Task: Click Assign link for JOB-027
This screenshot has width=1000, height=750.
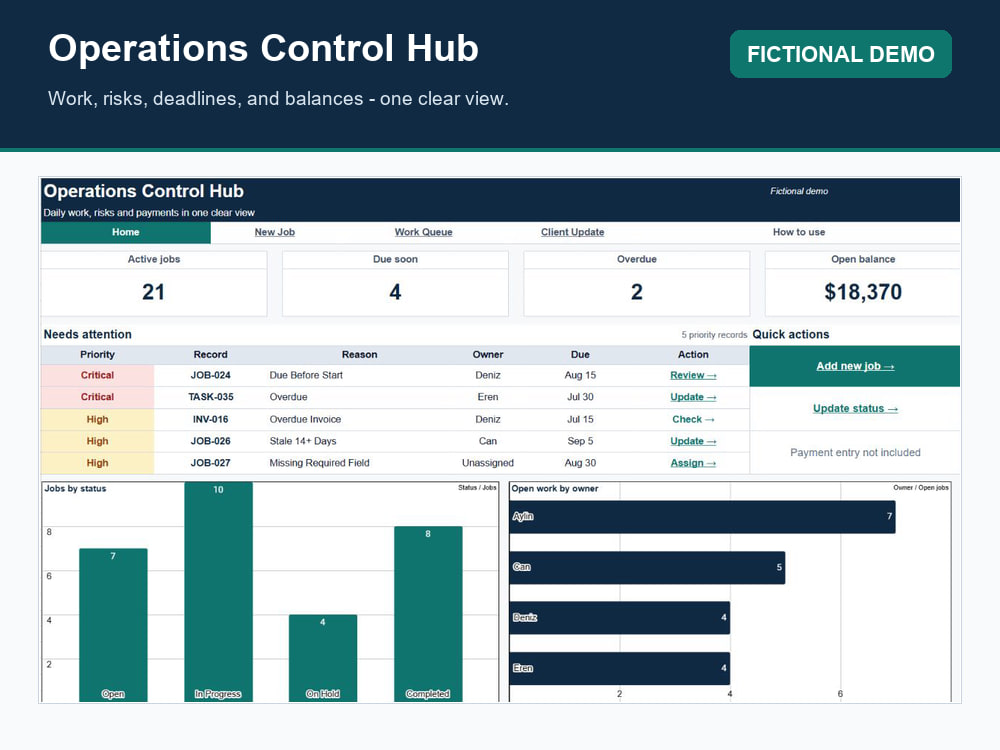Action: pos(693,463)
